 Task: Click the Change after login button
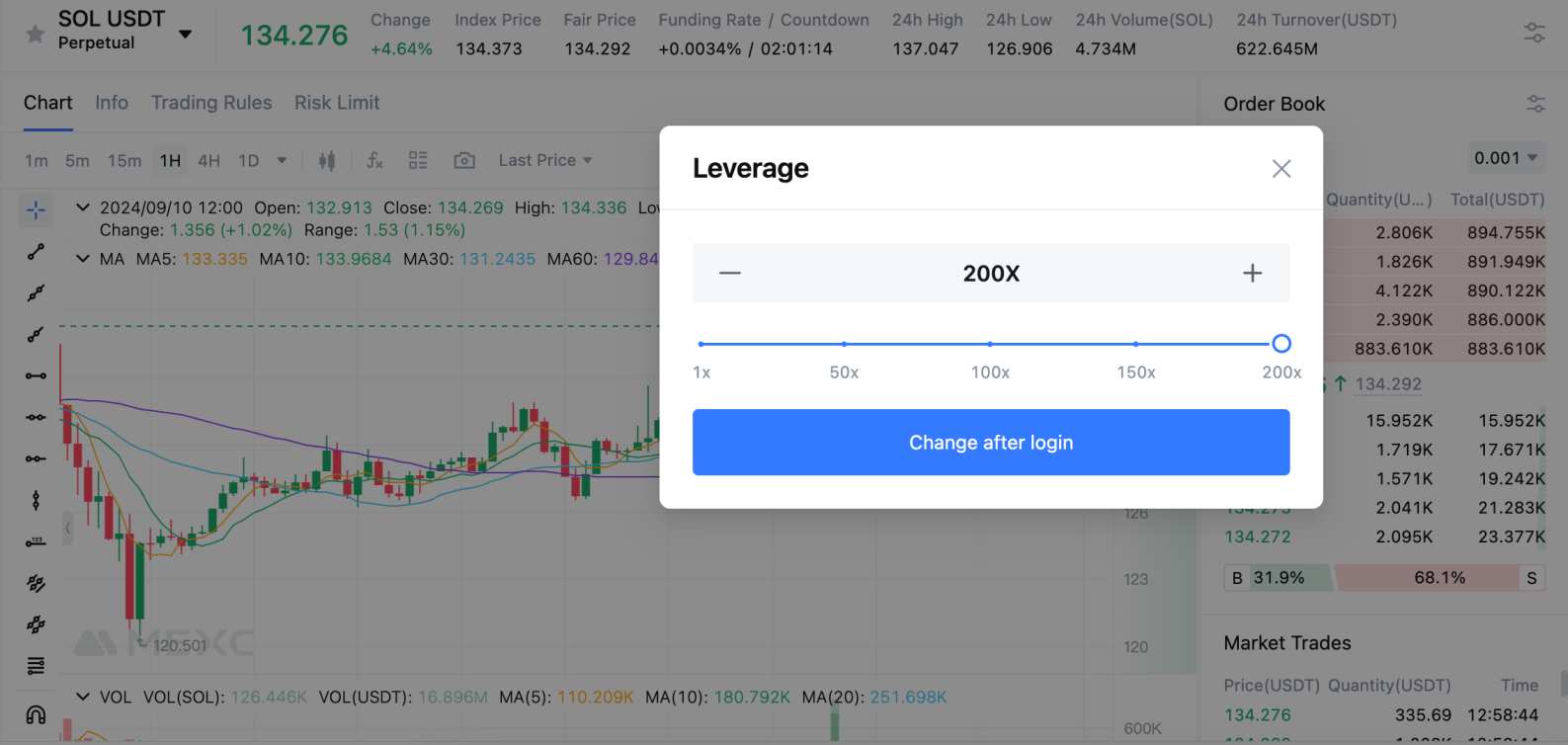click(990, 442)
